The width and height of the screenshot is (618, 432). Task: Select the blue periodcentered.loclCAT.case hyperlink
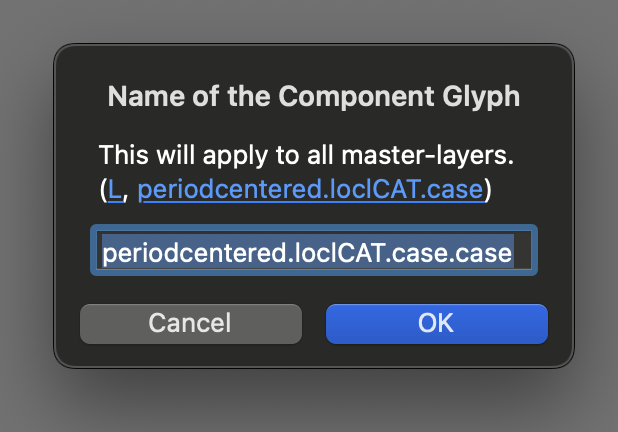coord(311,189)
